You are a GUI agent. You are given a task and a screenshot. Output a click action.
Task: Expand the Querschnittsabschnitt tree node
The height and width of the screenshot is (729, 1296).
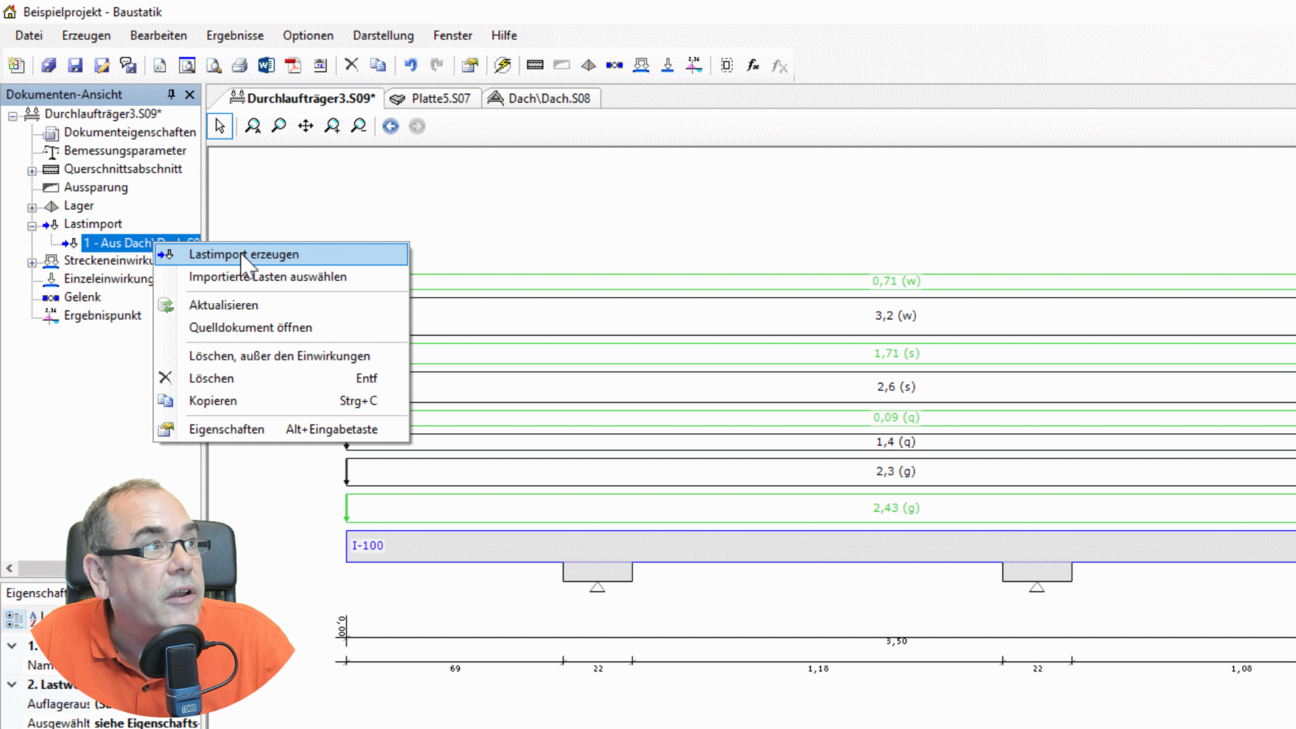32,170
